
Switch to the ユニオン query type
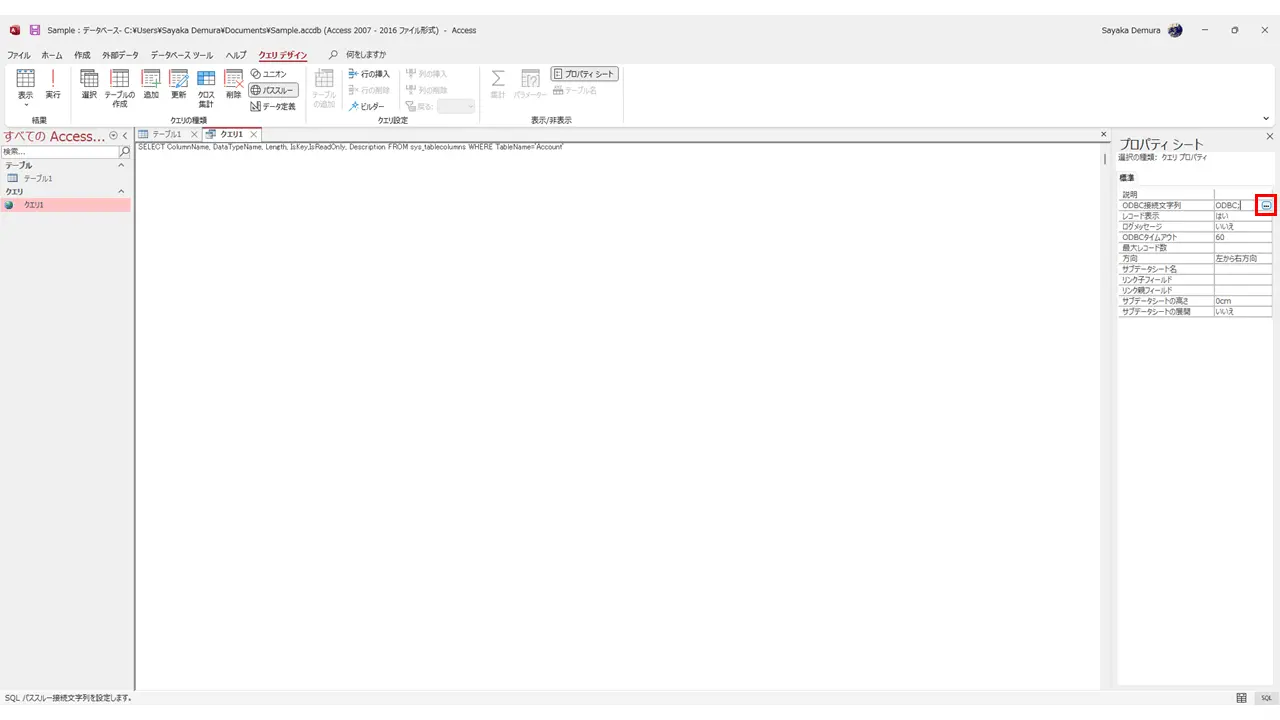(x=268, y=74)
